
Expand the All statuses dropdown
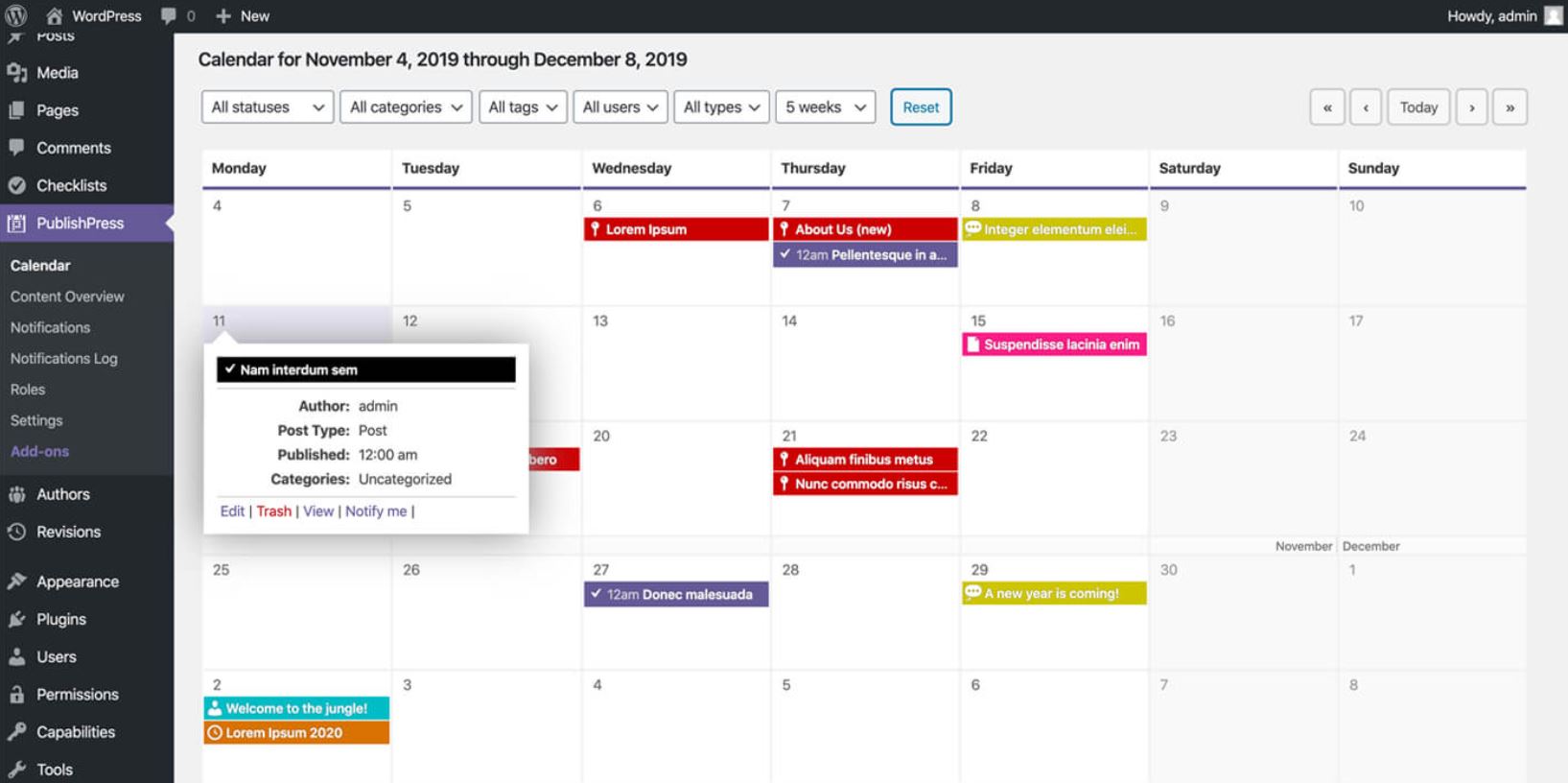click(x=267, y=107)
